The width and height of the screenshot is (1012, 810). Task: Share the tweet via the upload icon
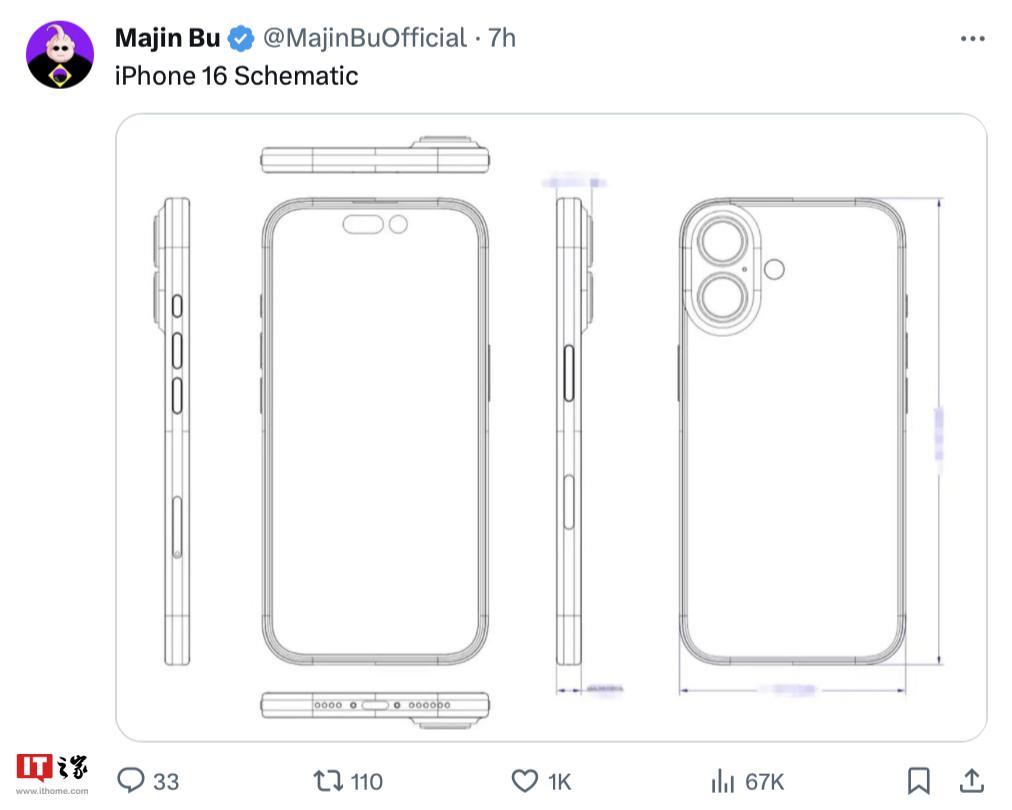pyautogui.click(x=974, y=782)
